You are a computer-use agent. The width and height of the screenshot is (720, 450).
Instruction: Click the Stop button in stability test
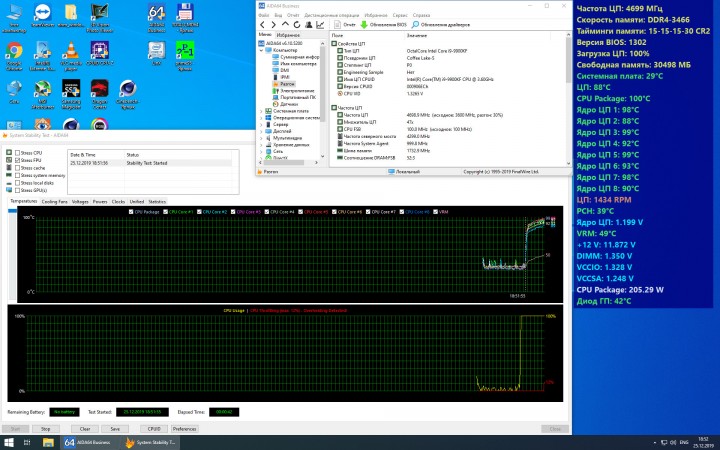tap(45, 429)
